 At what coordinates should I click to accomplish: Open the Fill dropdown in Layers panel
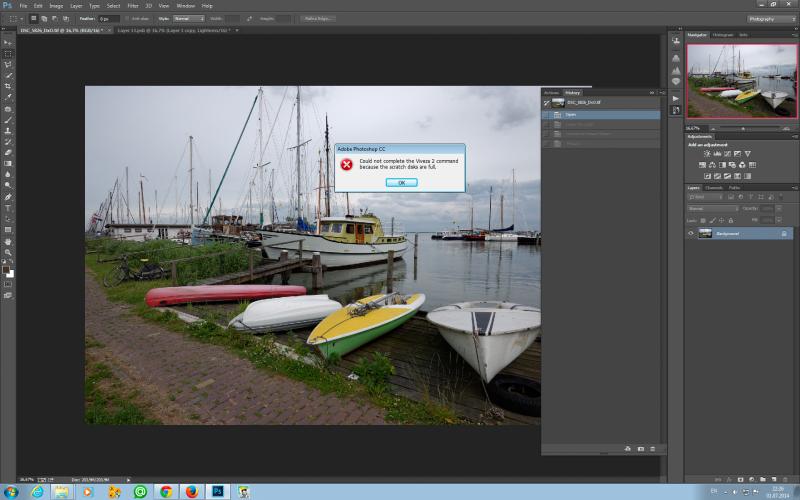pyautogui.click(x=779, y=220)
